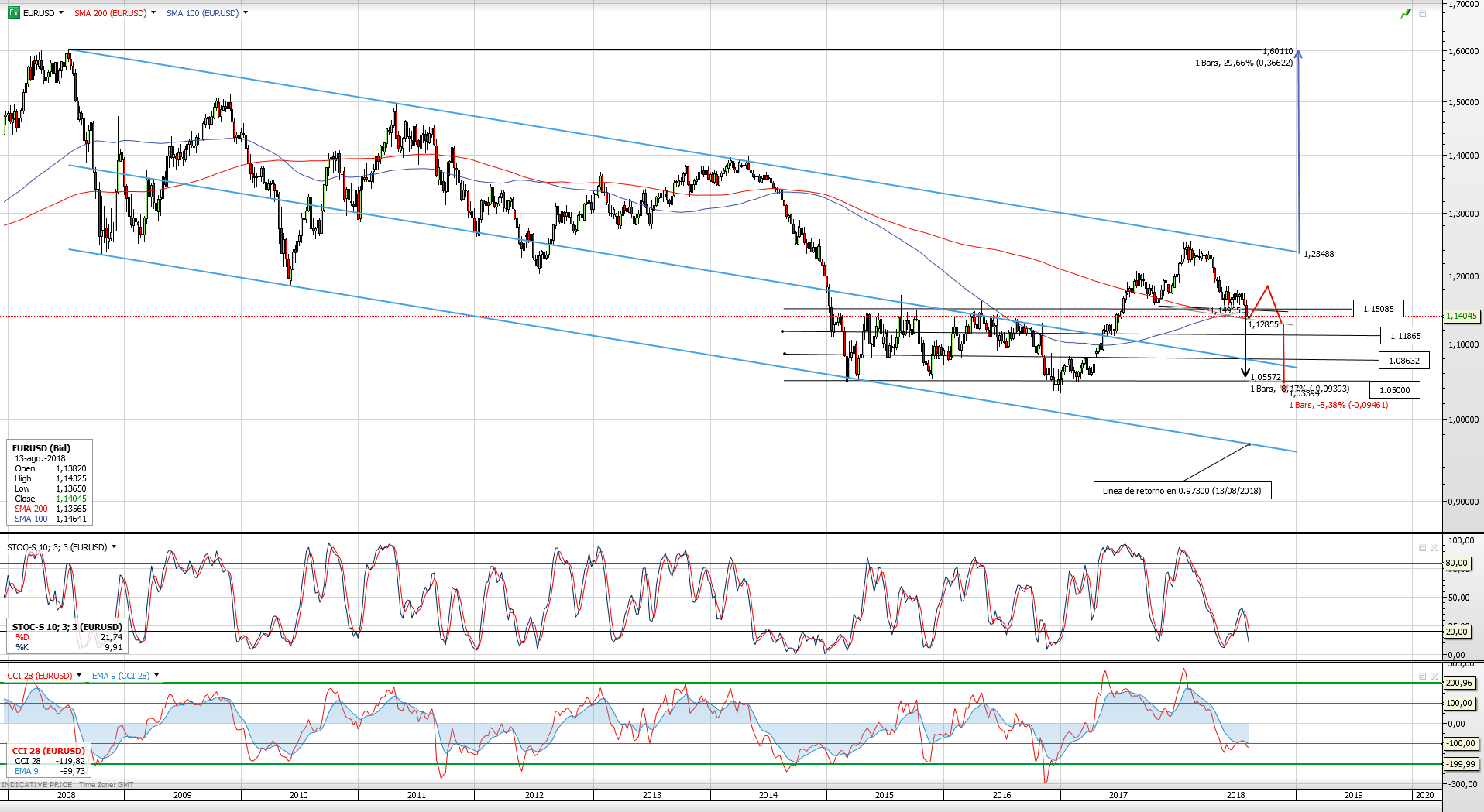Maximize the main EURUSD price panel

point(1423,14)
